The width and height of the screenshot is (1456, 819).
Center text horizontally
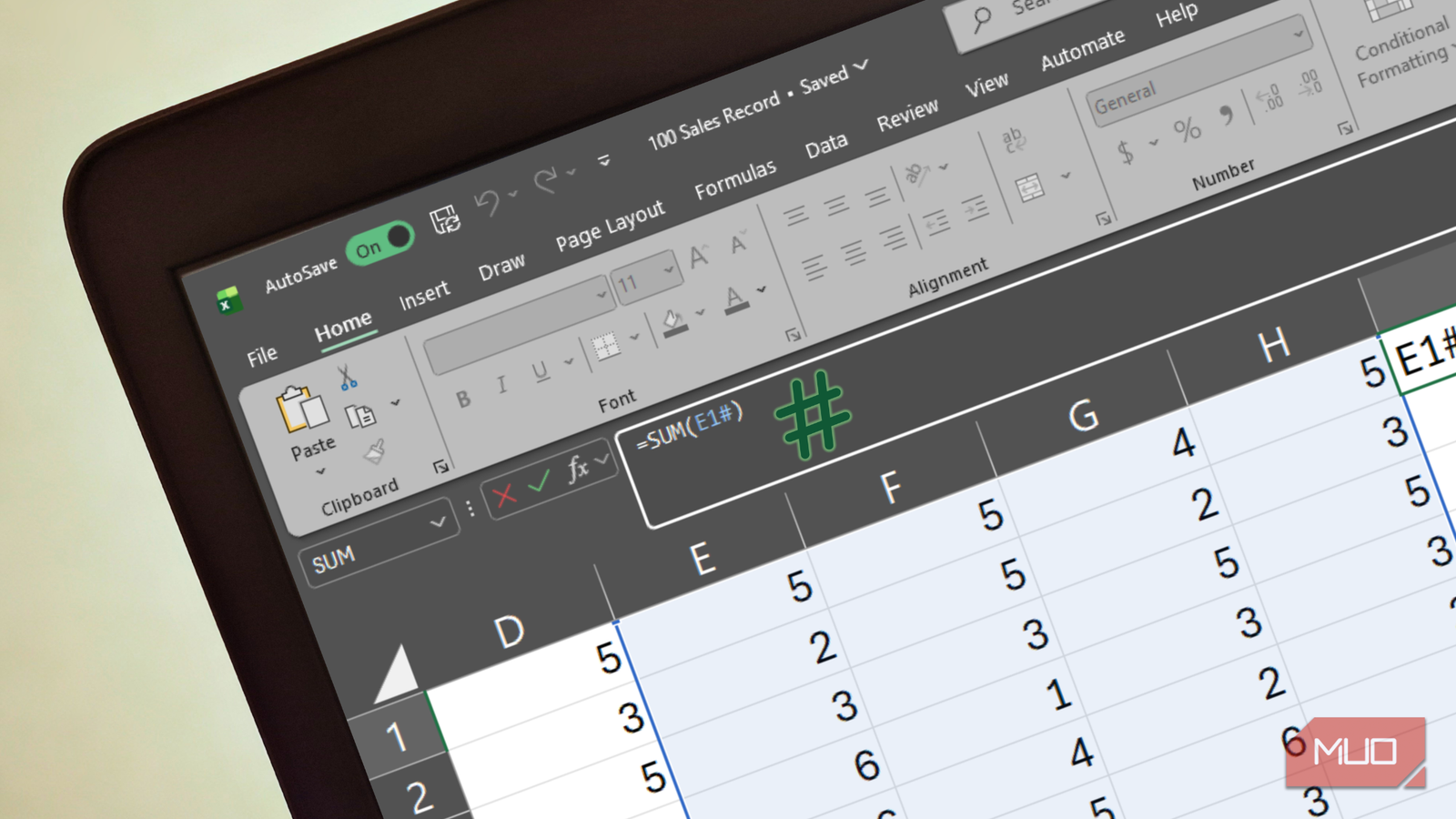[854, 252]
